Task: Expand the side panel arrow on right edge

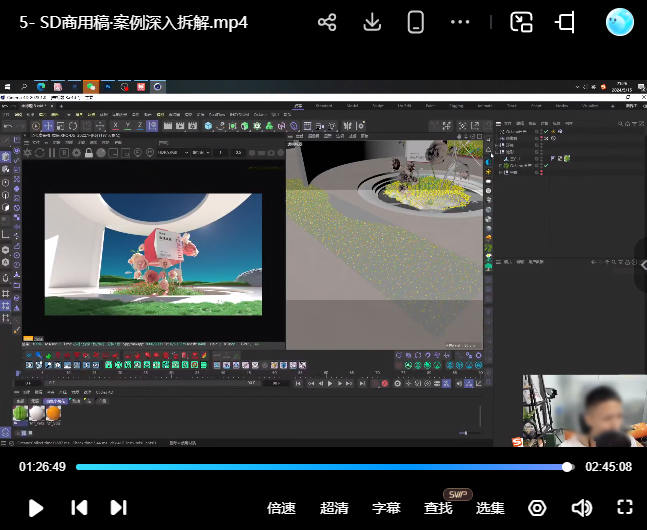Action: pyautogui.click(x=641, y=264)
